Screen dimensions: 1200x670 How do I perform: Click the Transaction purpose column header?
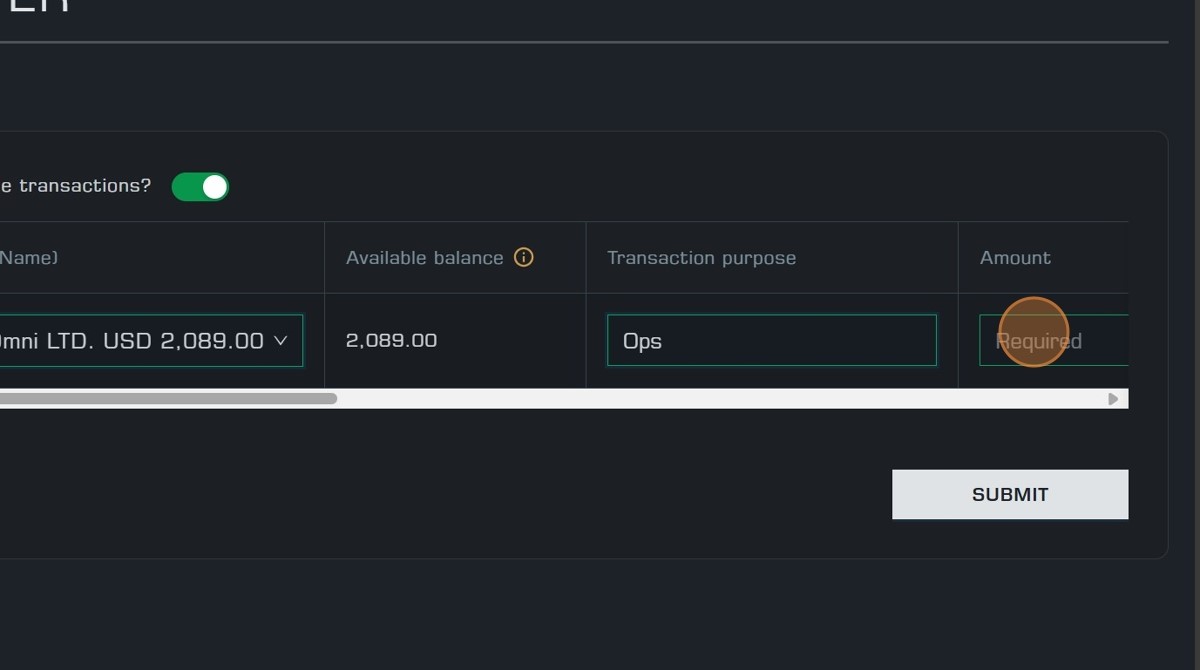701,258
